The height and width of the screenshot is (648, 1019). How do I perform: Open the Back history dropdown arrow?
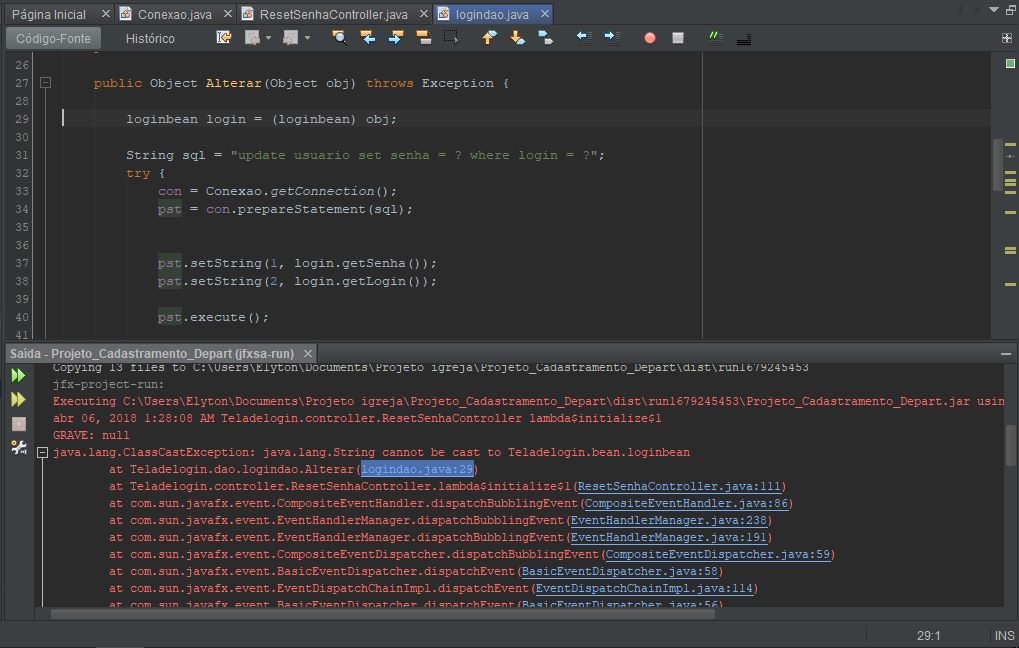pos(268,38)
